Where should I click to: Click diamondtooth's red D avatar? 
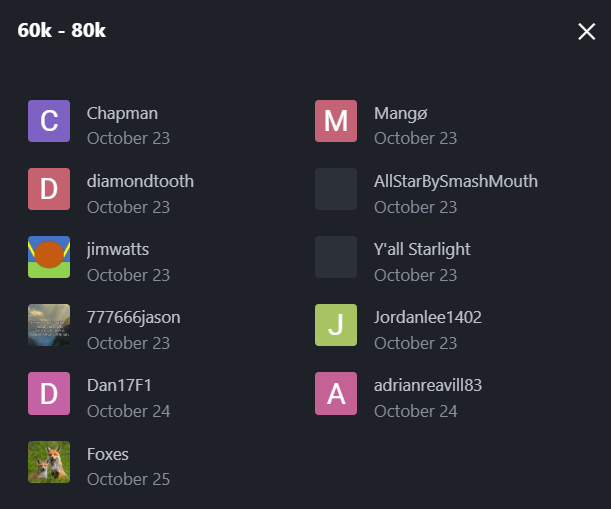[49, 189]
